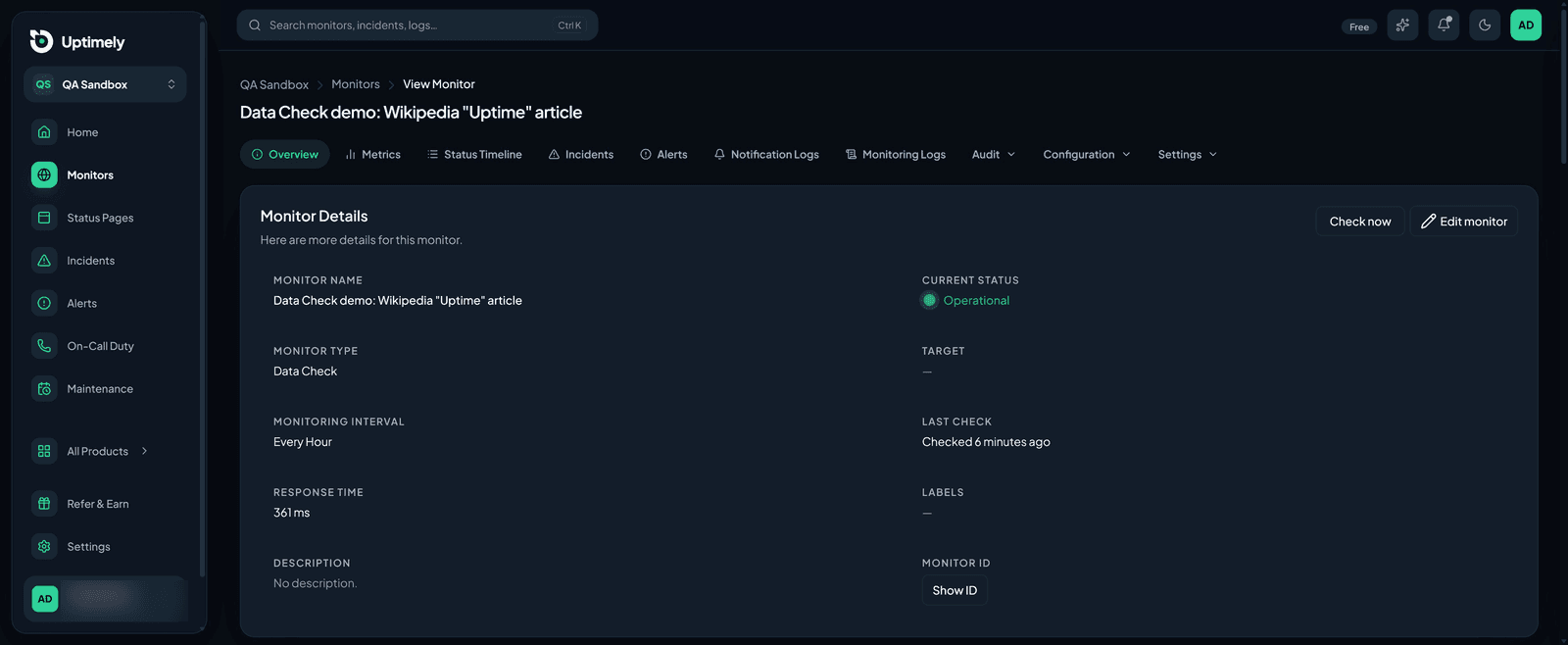This screenshot has height=645, width=1568.
Task: Open the Incidents triangle icon in sidebar
Action: pyautogui.click(x=44, y=261)
